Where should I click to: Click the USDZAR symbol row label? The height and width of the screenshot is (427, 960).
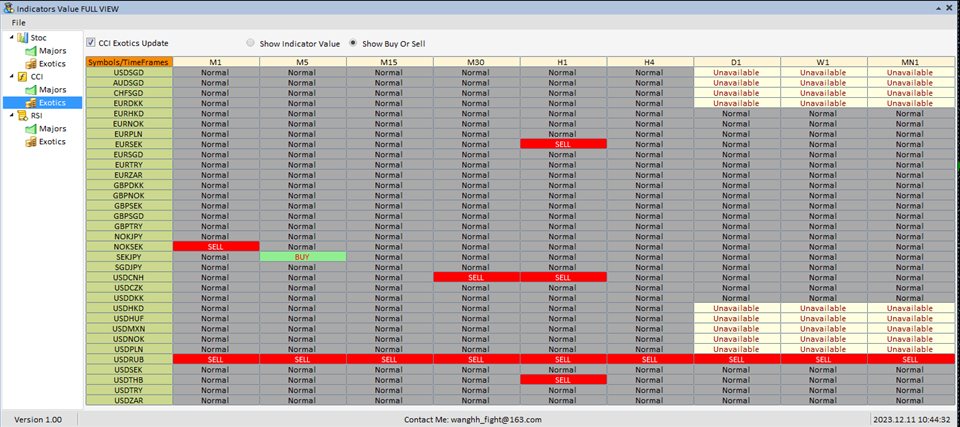129,400
